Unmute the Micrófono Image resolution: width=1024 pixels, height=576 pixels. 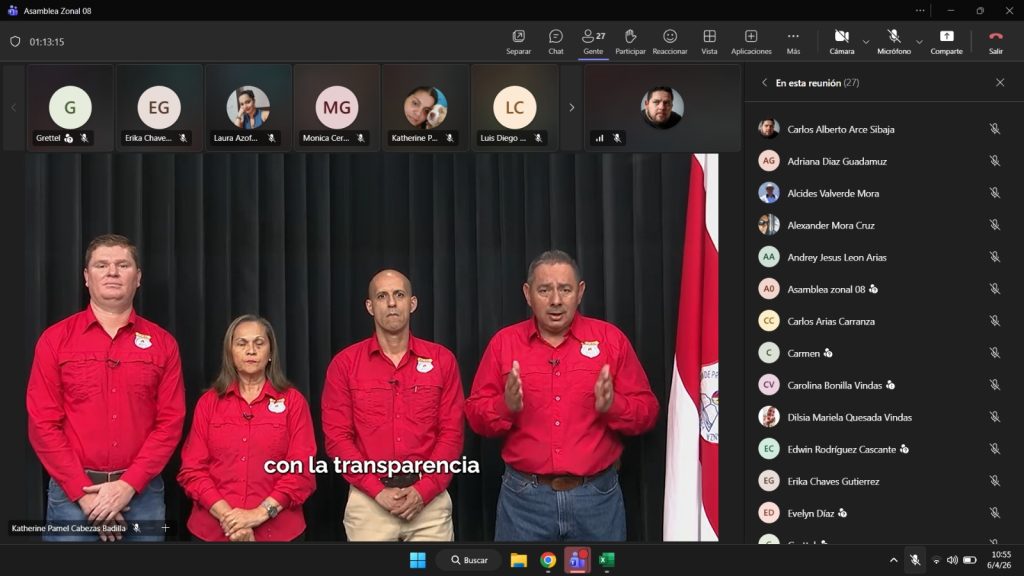click(893, 41)
